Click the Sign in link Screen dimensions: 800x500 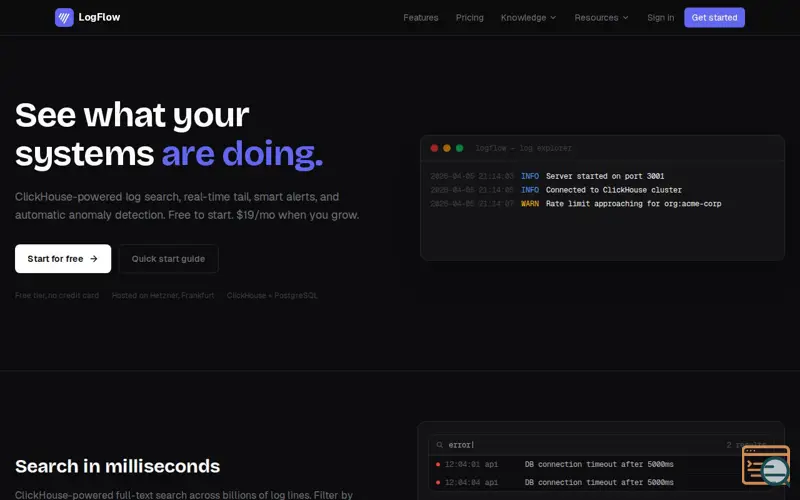(660, 18)
